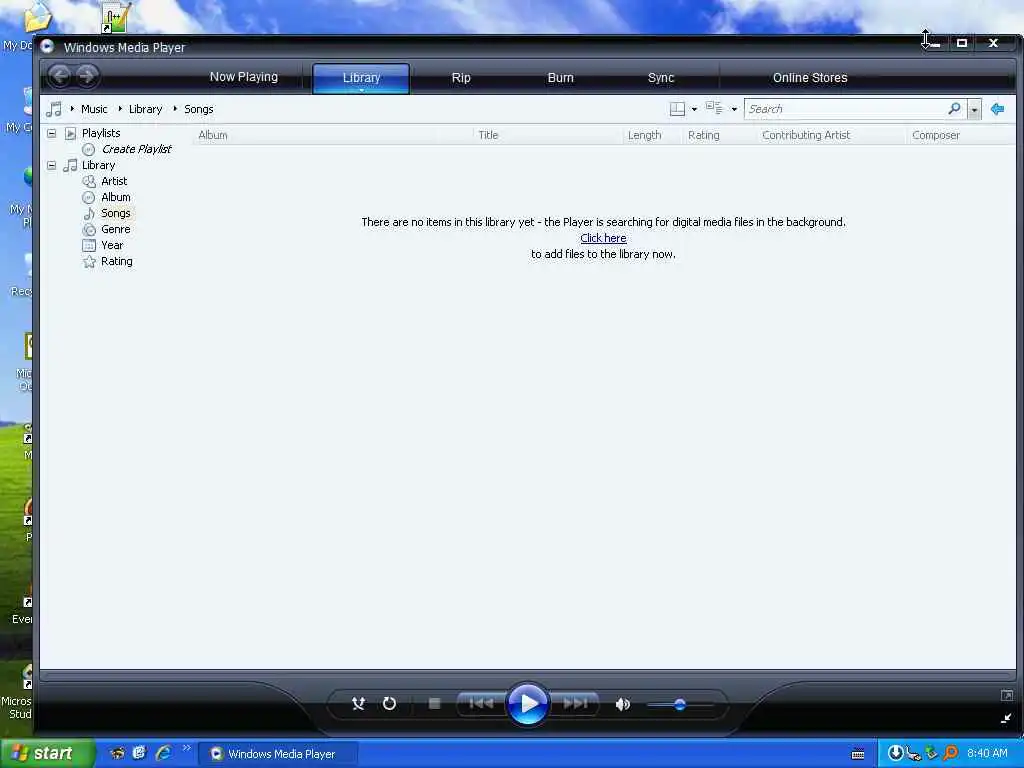Open the search options dropdown arrow
This screenshot has height=768, width=1024.
click(974, 110)
